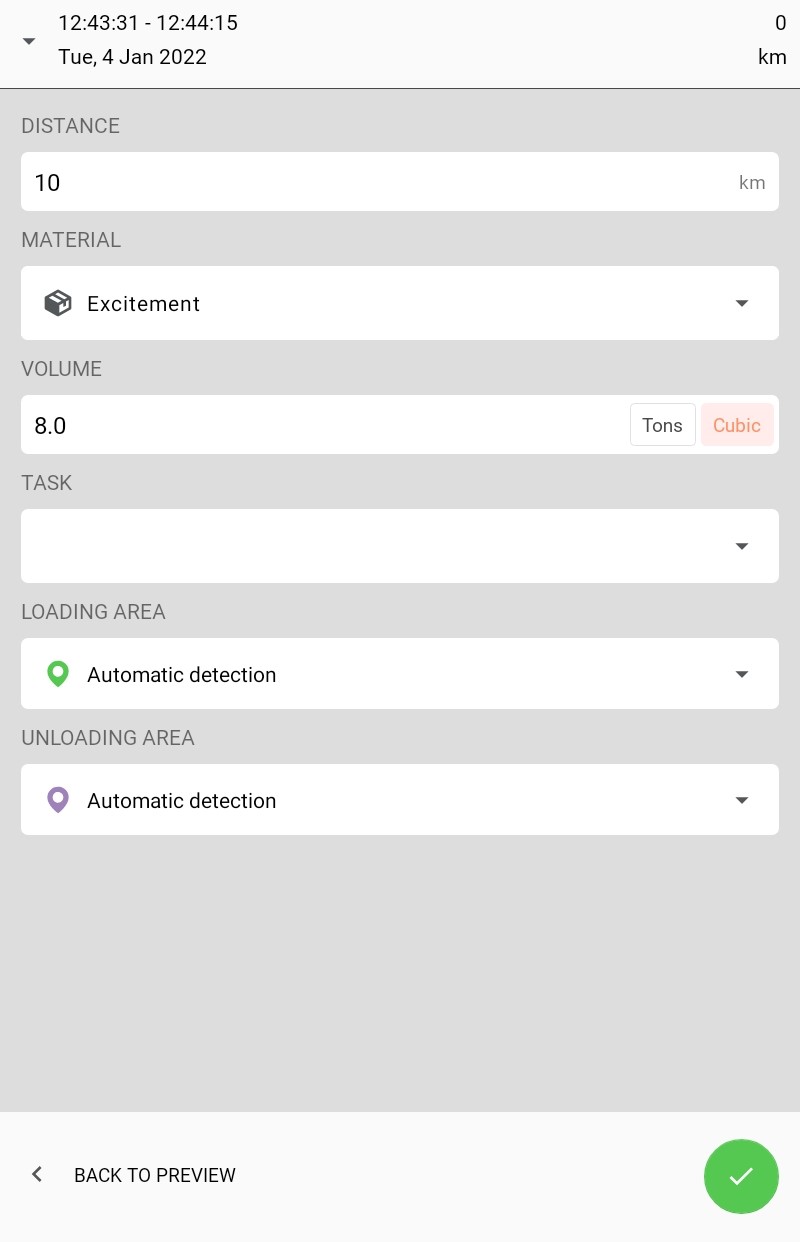Click the package box material icon
The height and width of the screenshot is (1242, 800).
pyautogui.click(x=58, y=303)
